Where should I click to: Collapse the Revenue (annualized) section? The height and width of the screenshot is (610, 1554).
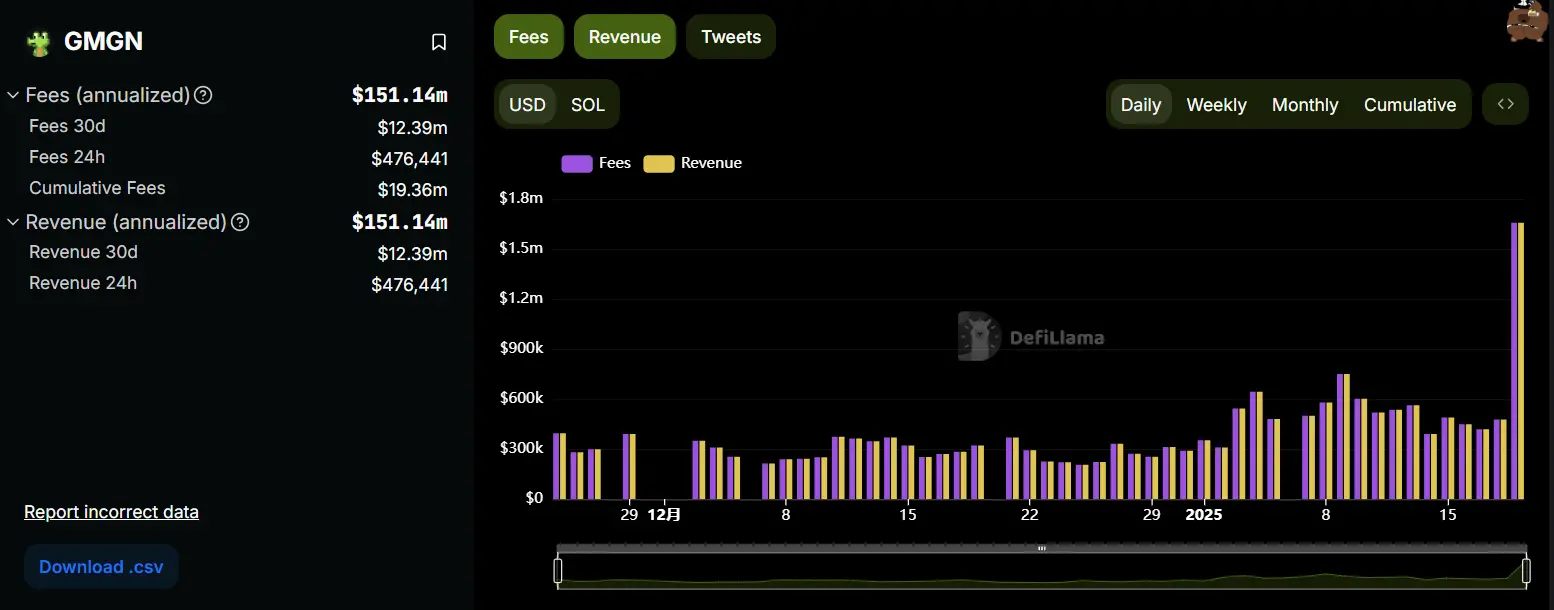click(13, 222)
